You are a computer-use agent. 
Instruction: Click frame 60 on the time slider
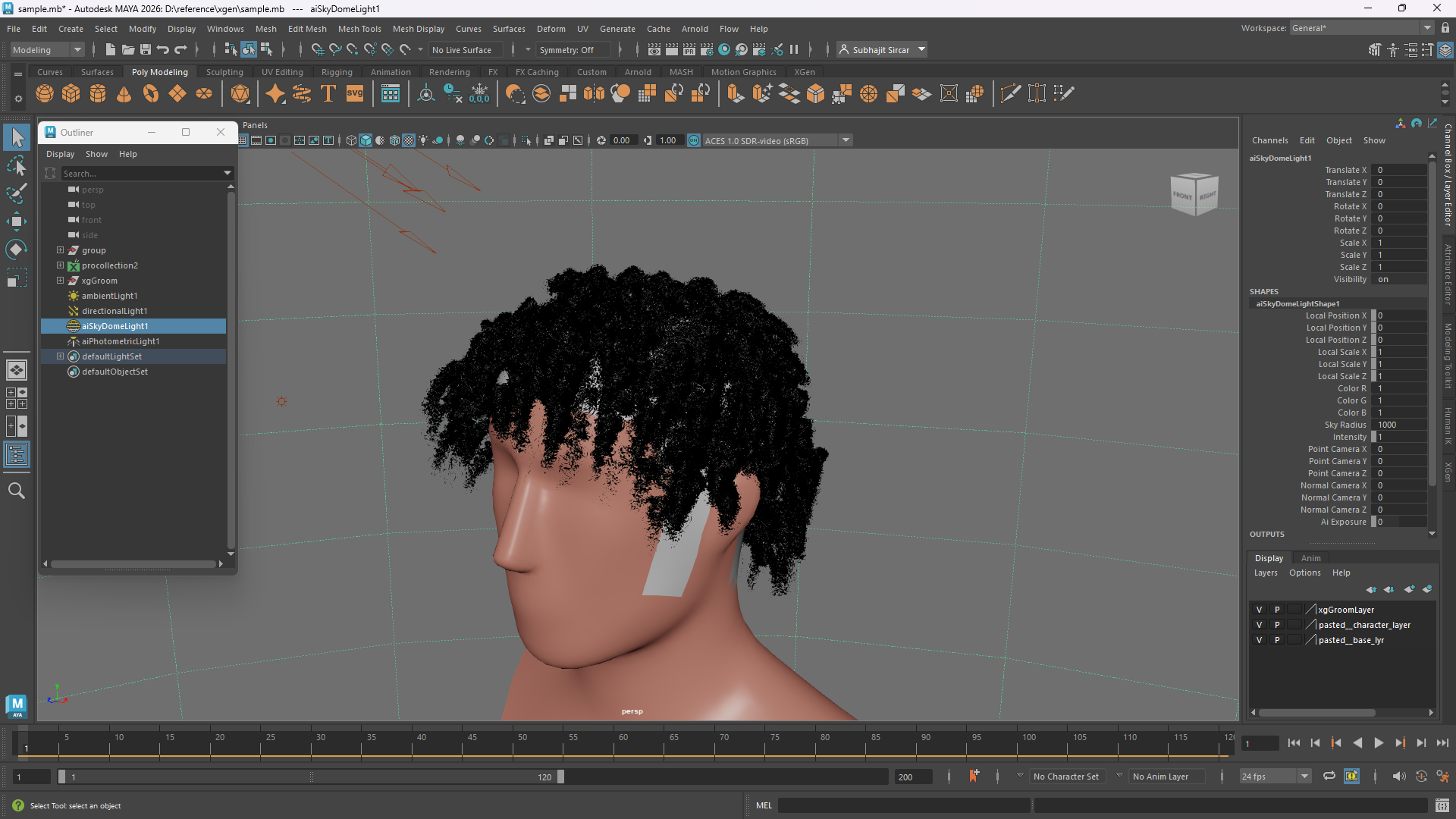[x=623, y=743]
